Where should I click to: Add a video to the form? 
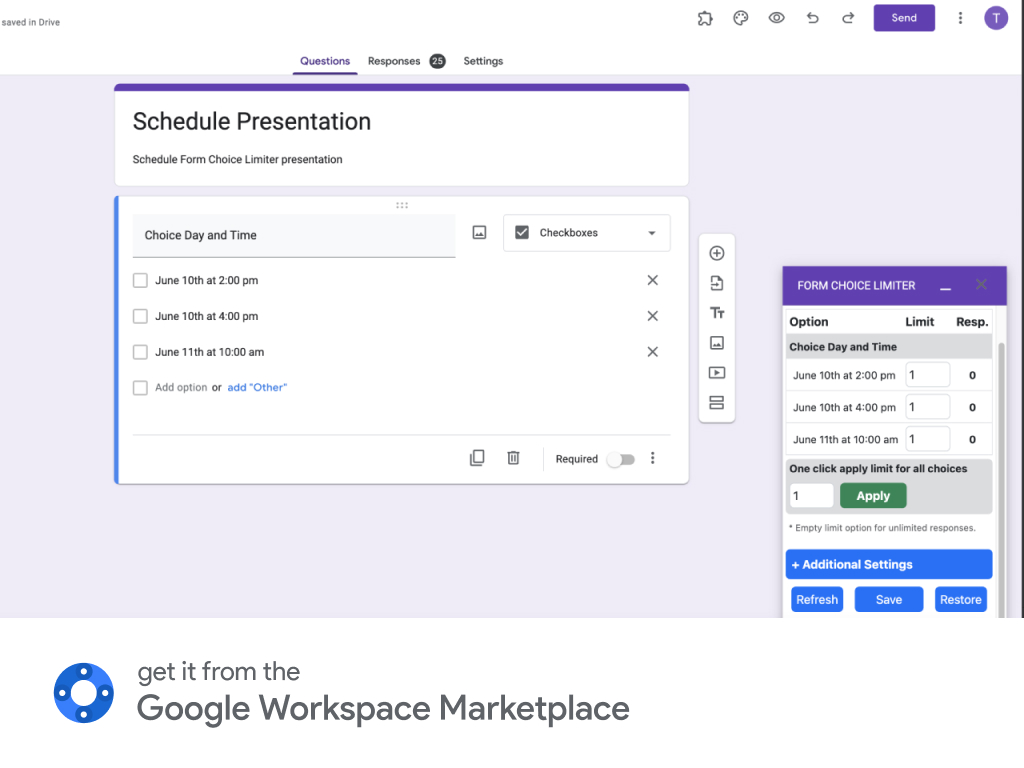click(x=716, y=373)
